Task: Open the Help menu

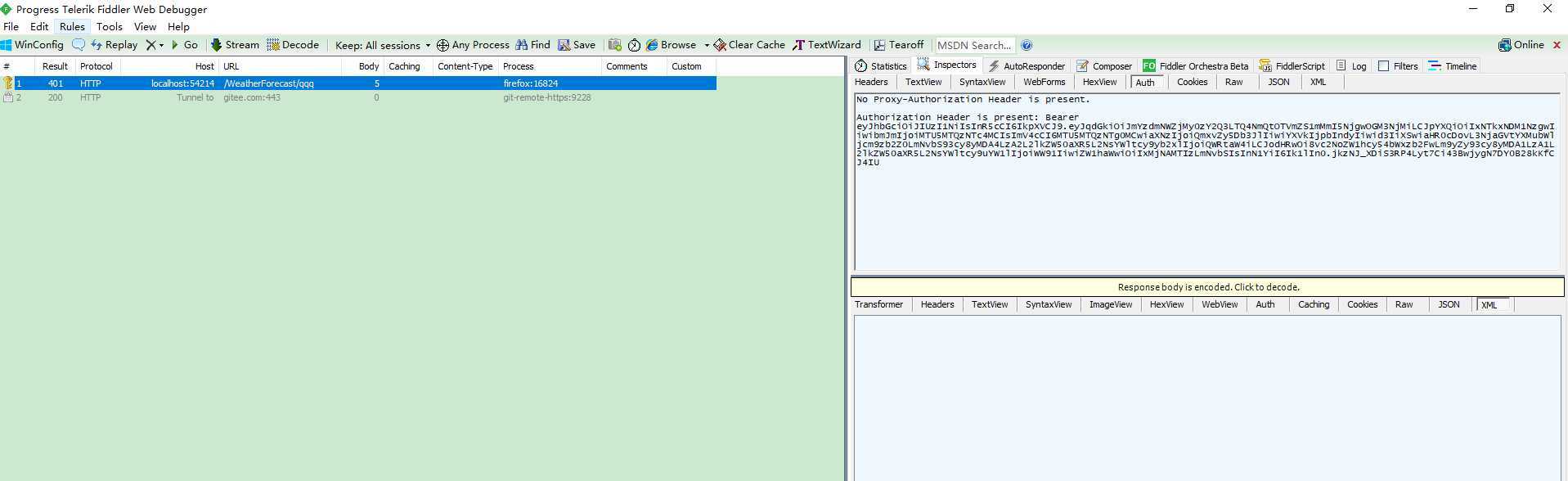Action: pyautogui.click(x=178, y=26)
